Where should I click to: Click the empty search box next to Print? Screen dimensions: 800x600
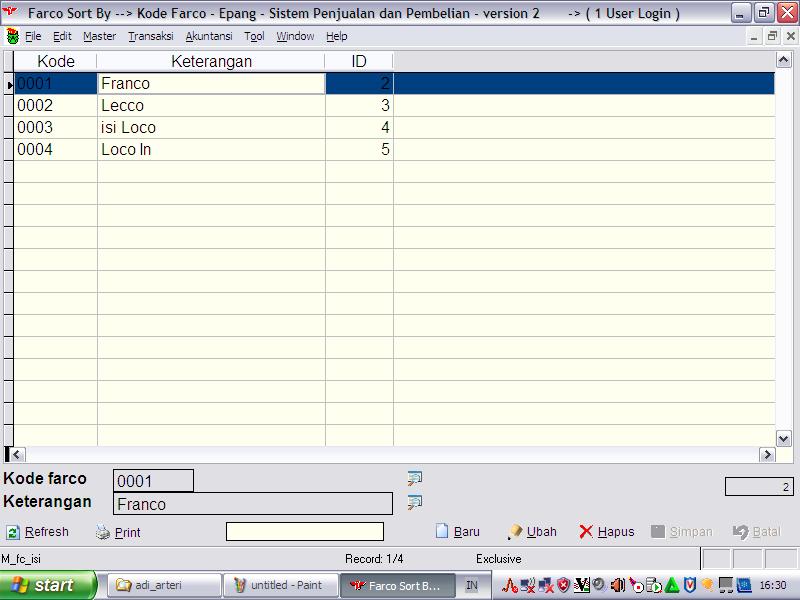coord(304,532)
